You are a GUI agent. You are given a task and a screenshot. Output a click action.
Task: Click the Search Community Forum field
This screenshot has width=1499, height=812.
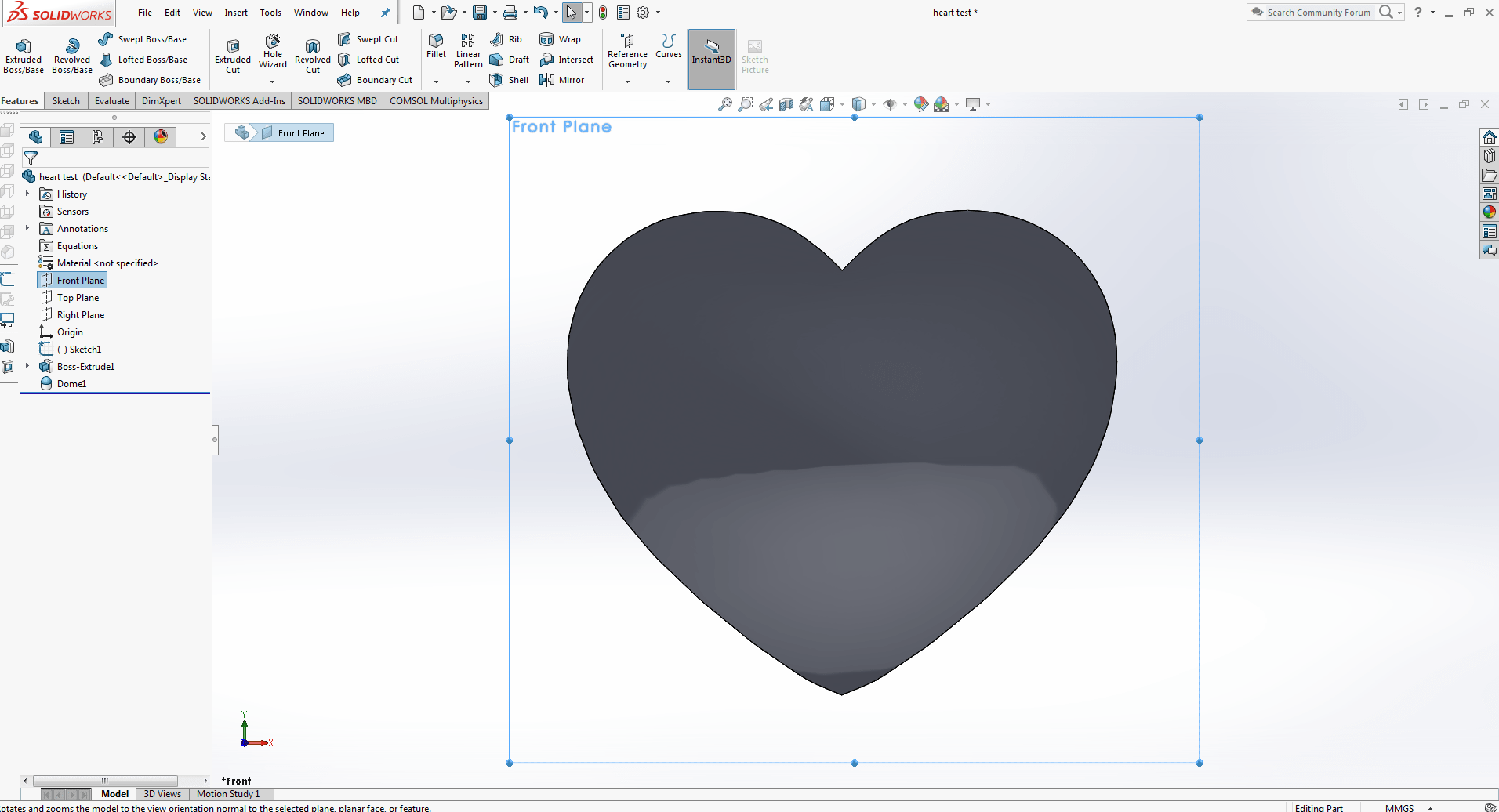[1319, 13]
